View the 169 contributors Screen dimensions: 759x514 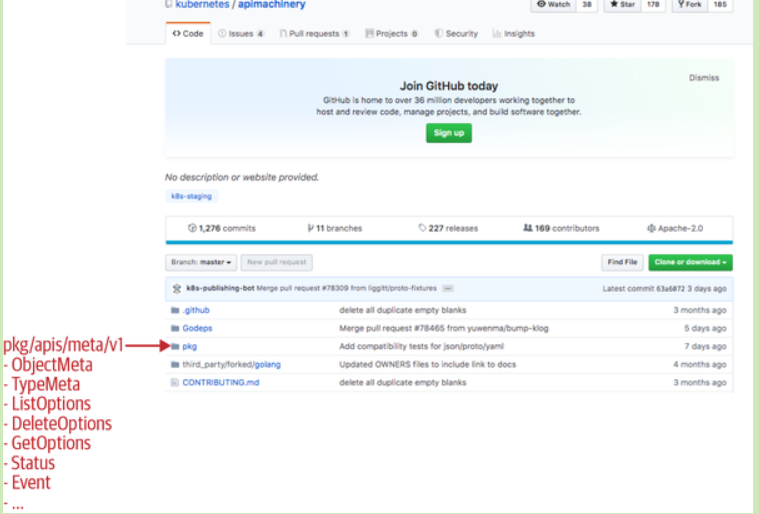561,228
